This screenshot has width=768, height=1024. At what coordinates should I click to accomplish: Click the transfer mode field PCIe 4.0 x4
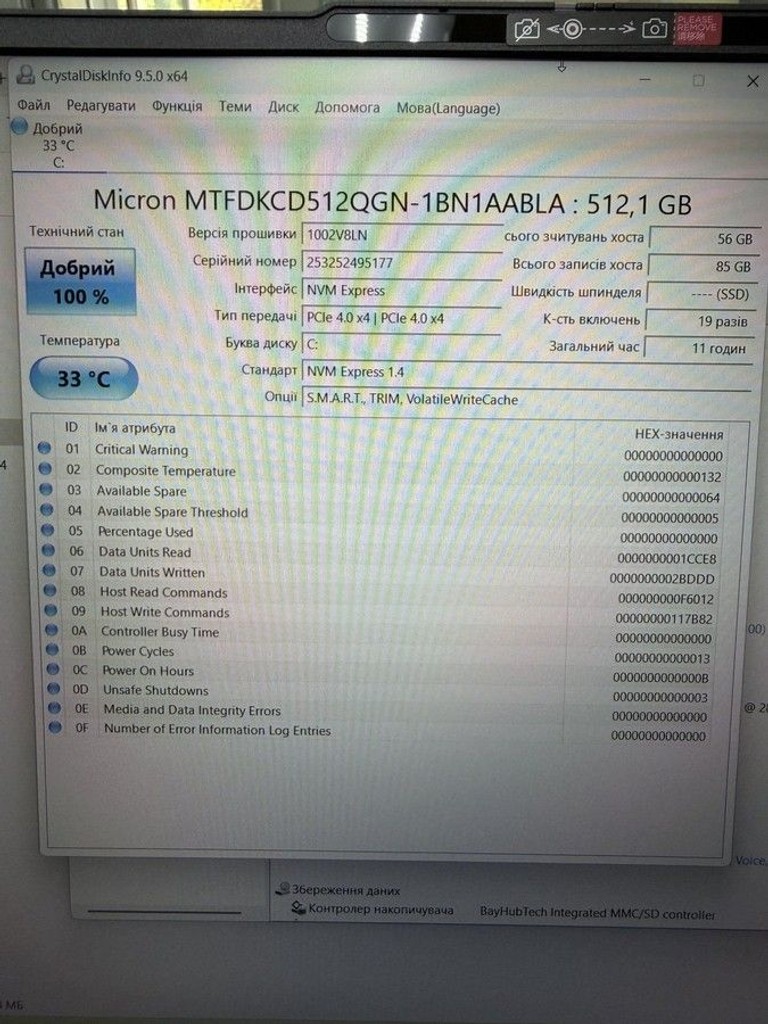(x=401, y=318)
